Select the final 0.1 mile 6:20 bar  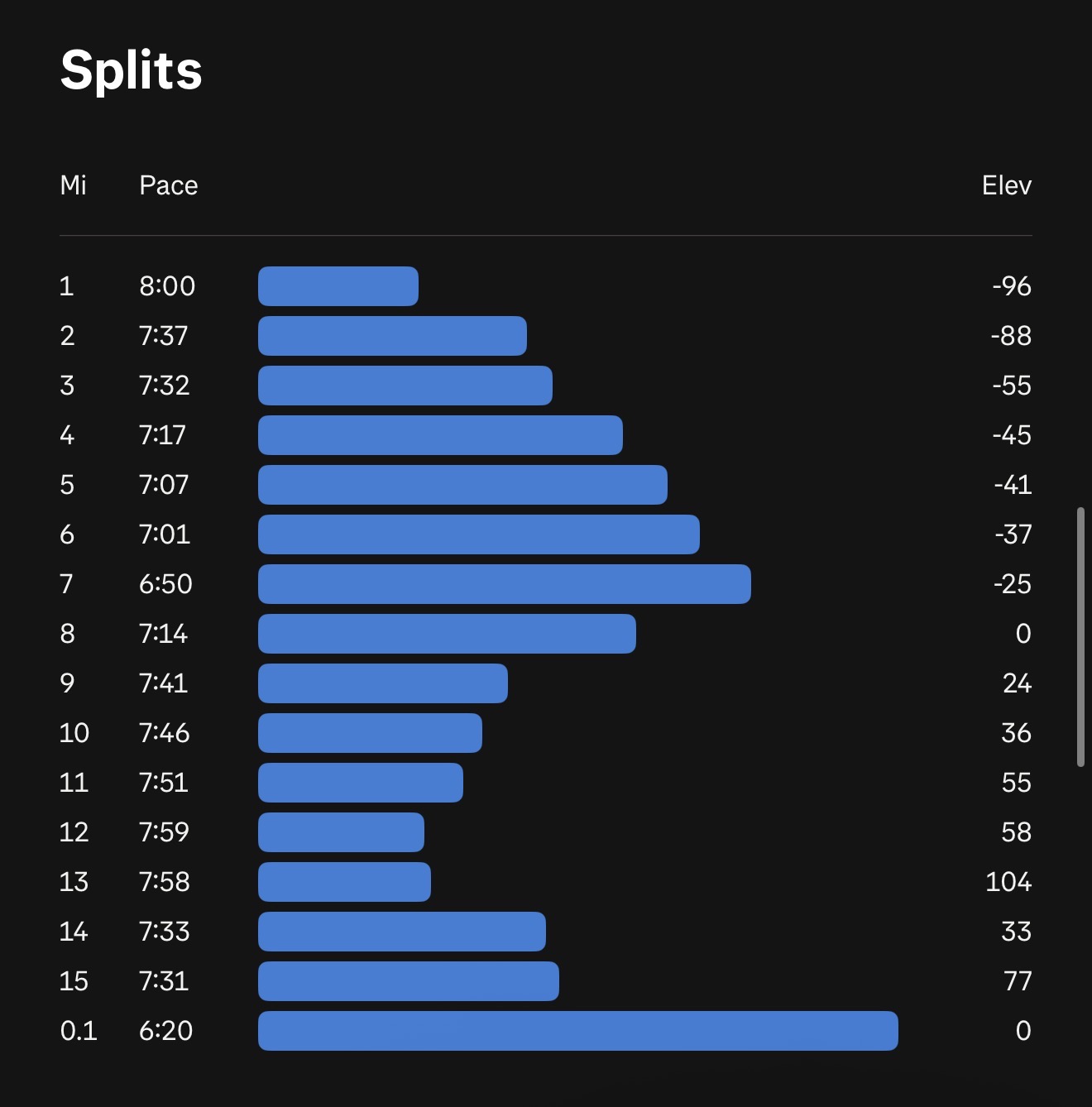click(577, 1031)
